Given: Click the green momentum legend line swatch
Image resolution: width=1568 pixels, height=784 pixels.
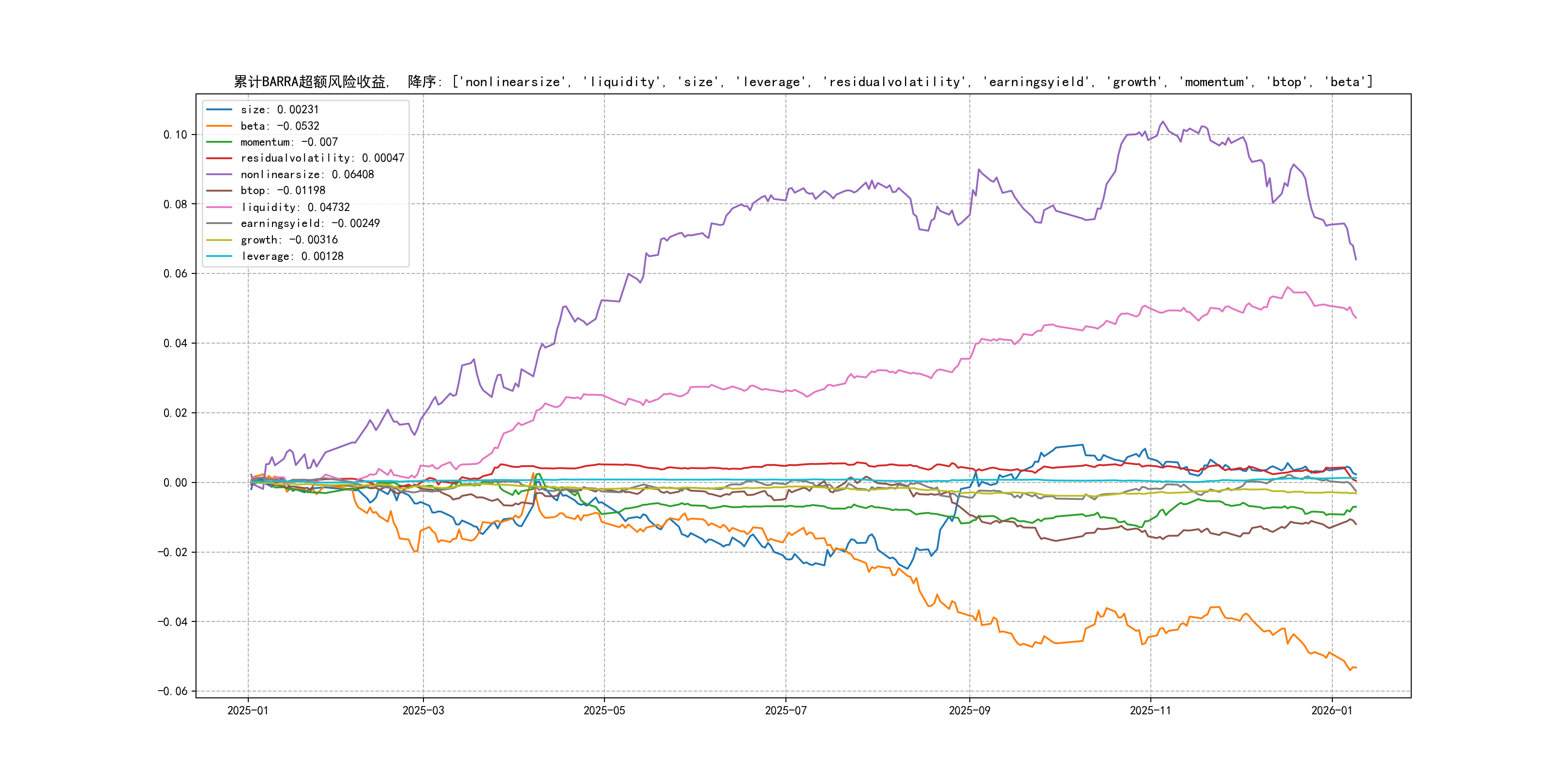Looking at the screenshot, I should coord(219,142).
